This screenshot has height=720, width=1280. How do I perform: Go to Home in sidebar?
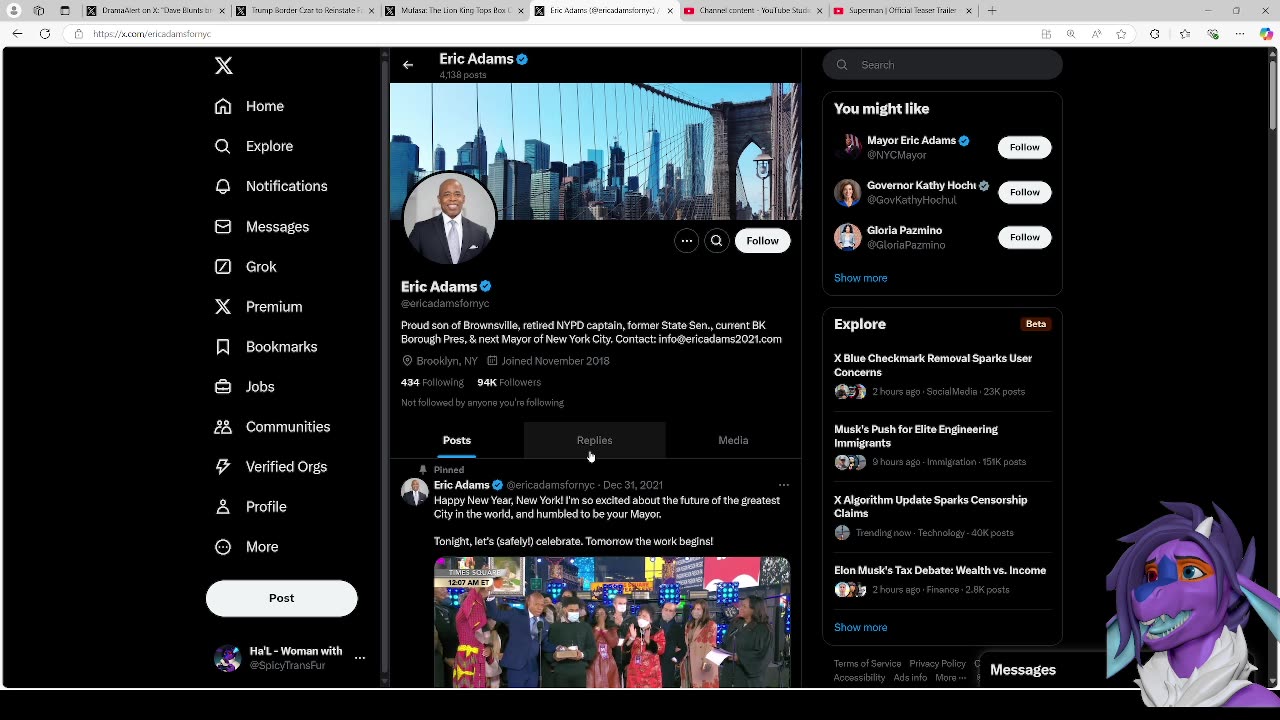(x=250, y=106)
